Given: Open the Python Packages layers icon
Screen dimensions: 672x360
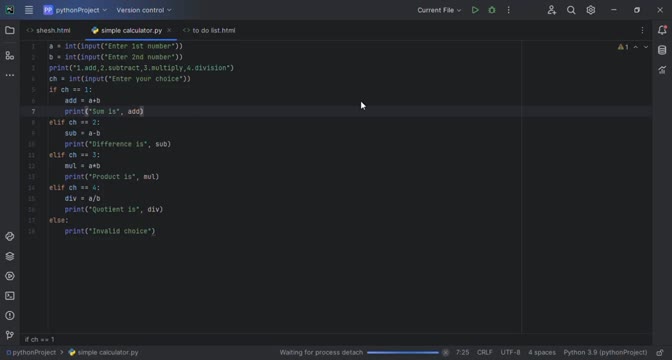Looking at the screenshot, I should coord(9,256).
